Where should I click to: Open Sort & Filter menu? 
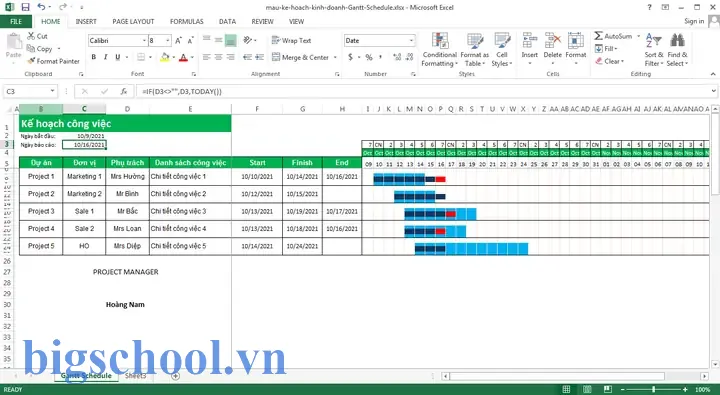tap(654, 50)
